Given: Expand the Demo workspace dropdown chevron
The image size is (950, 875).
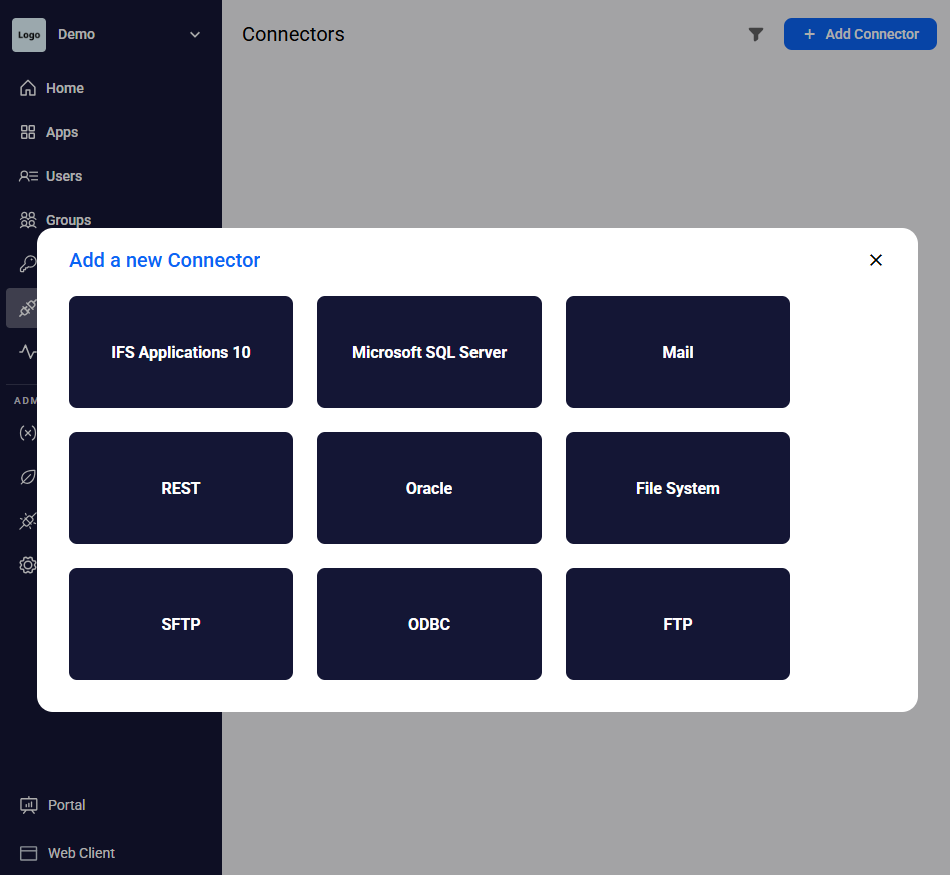Looking at the screenshot, I should [195, 34].
